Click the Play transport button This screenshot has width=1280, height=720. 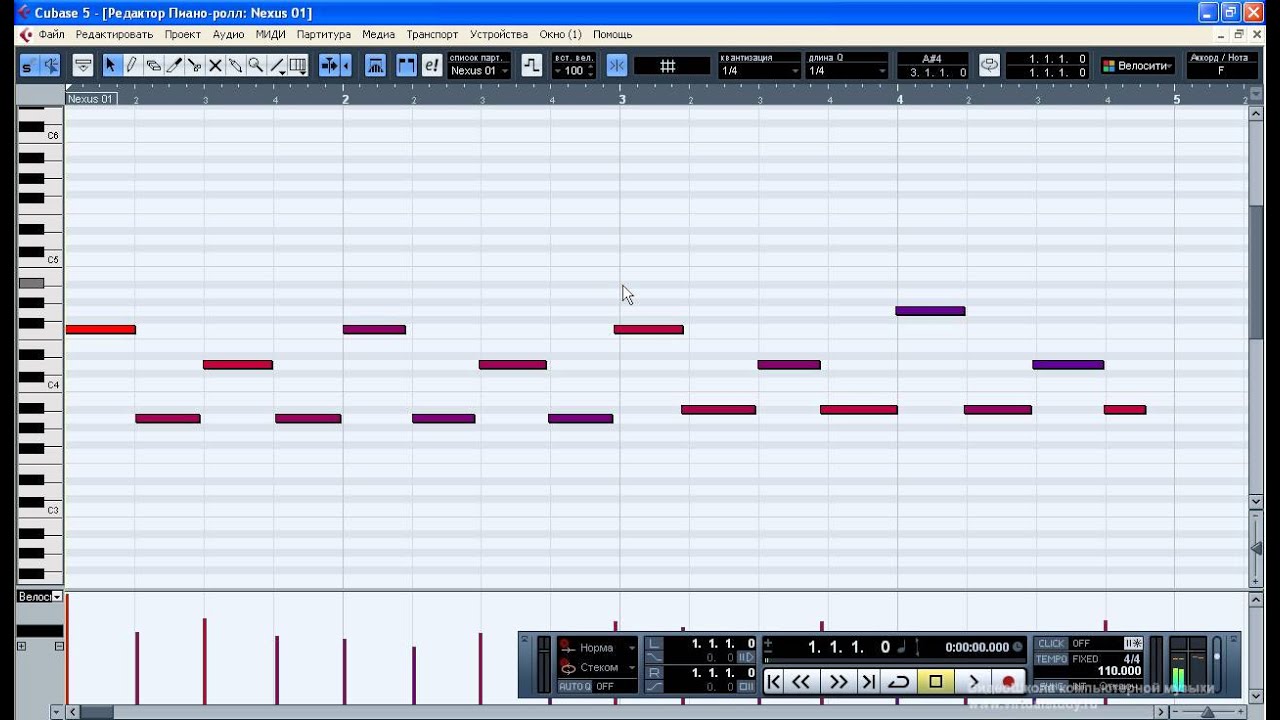973,682
